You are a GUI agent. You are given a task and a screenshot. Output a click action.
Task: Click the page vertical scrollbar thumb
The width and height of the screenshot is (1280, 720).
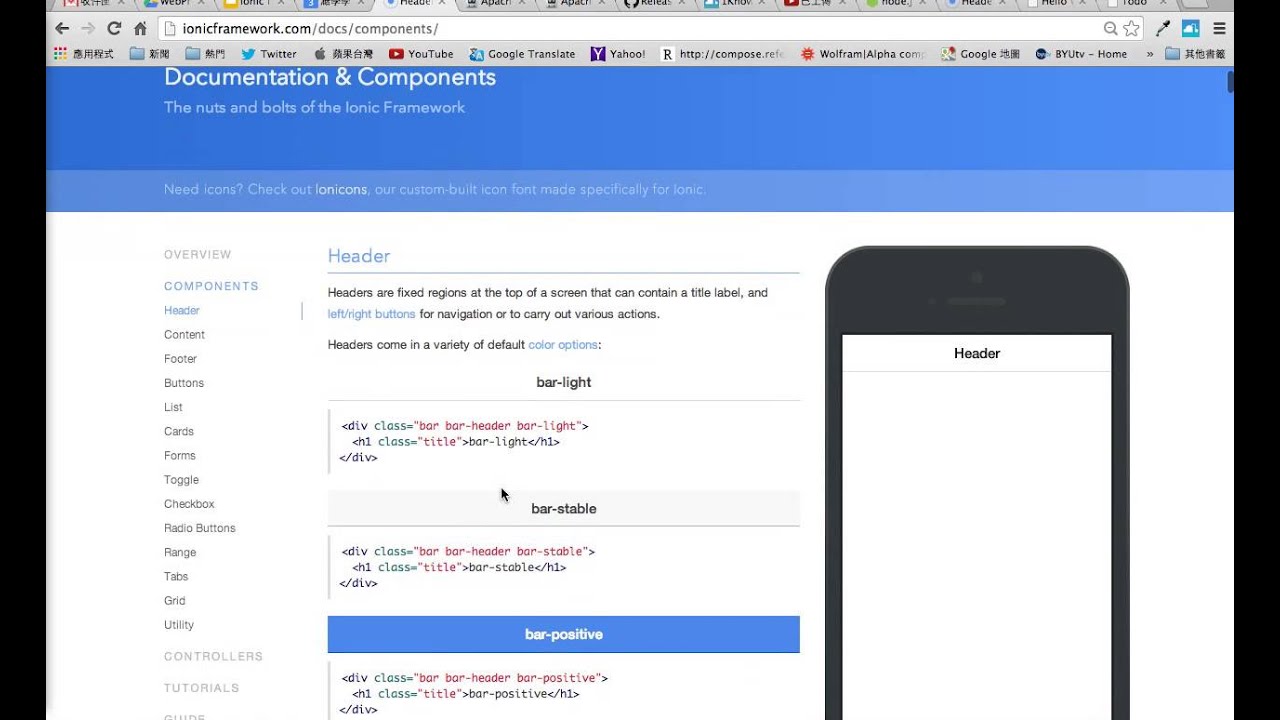1230,82
